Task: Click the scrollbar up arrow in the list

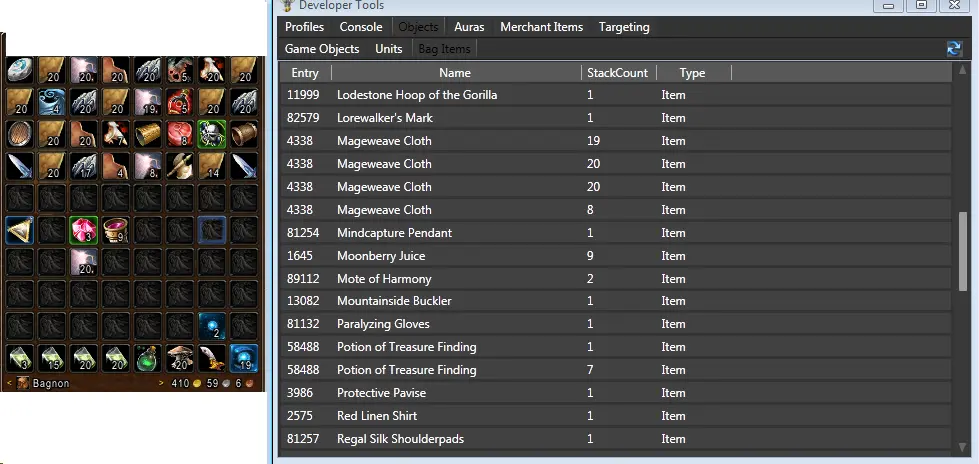Action: point(962,71)
